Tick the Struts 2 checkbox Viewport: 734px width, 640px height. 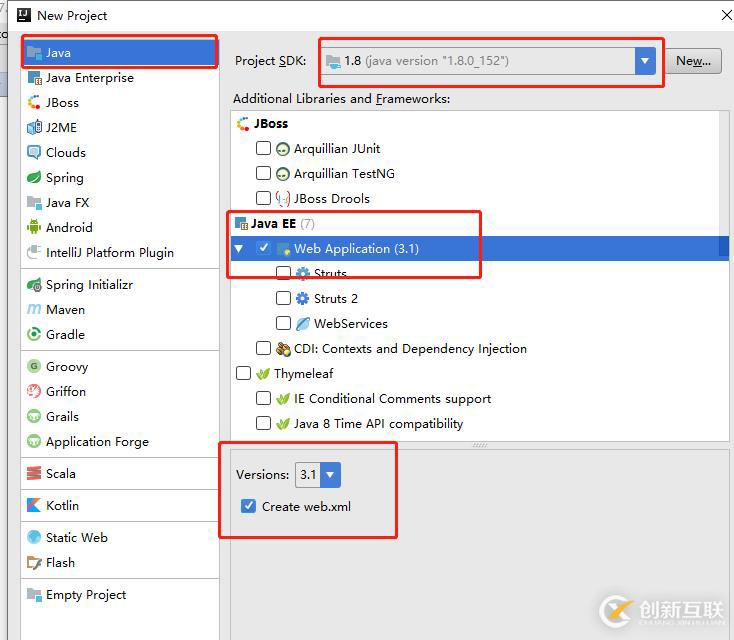283,298
